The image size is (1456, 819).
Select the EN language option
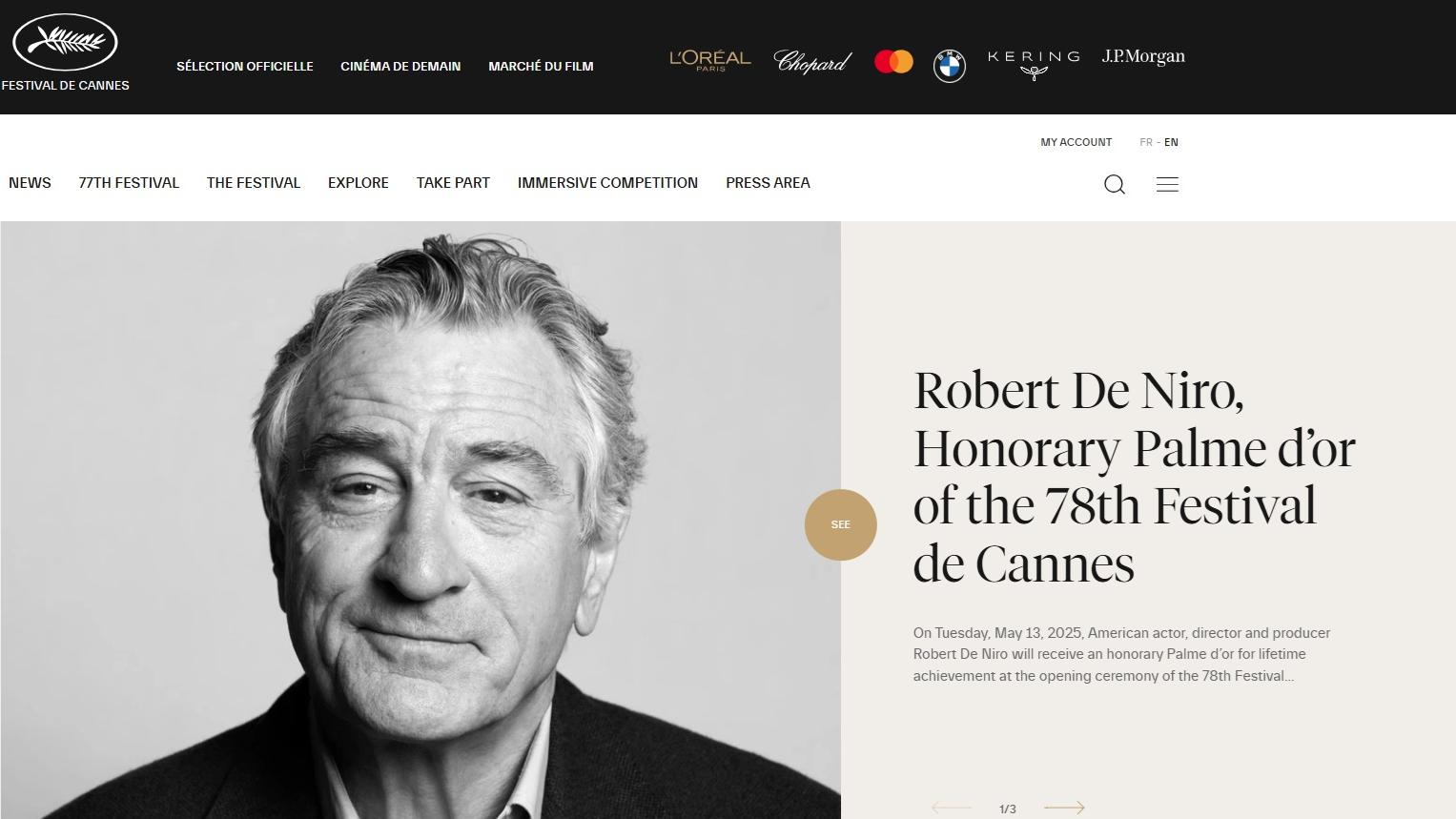[x=1171, y=142]
